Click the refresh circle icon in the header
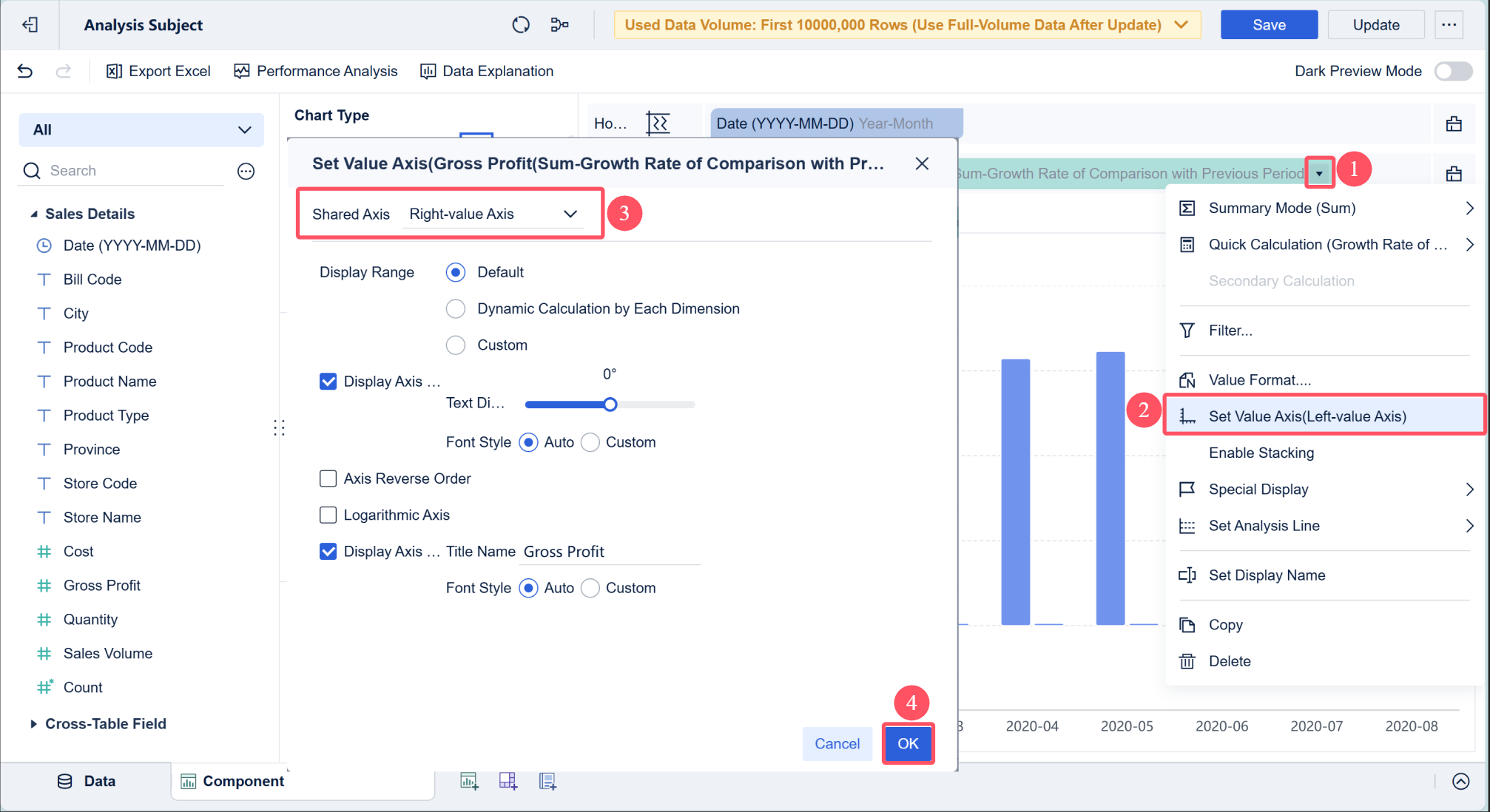The width and height of the screenshot is (1490, 812). tap(521, 24)
